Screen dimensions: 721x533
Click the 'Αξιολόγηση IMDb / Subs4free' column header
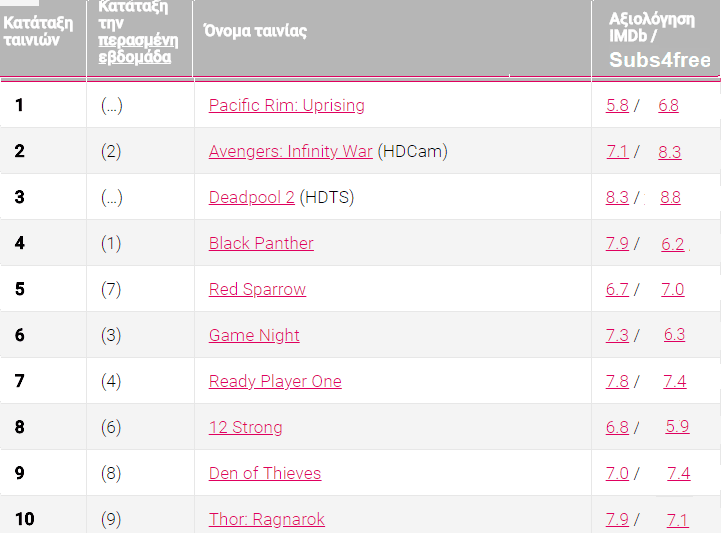(x=659, y=40)
